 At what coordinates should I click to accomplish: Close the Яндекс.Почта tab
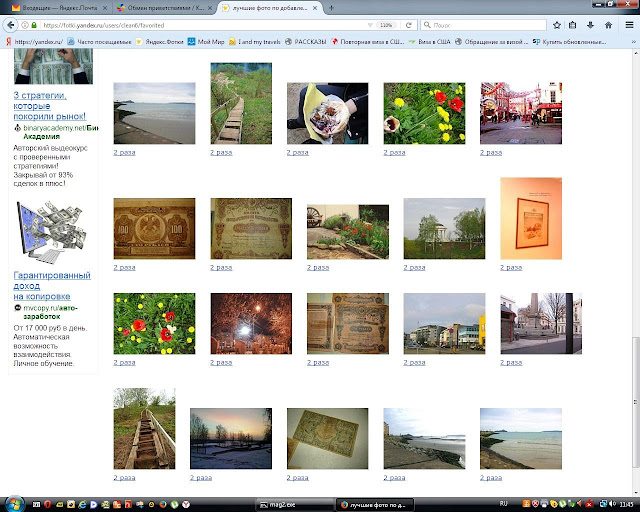point(105,8)
